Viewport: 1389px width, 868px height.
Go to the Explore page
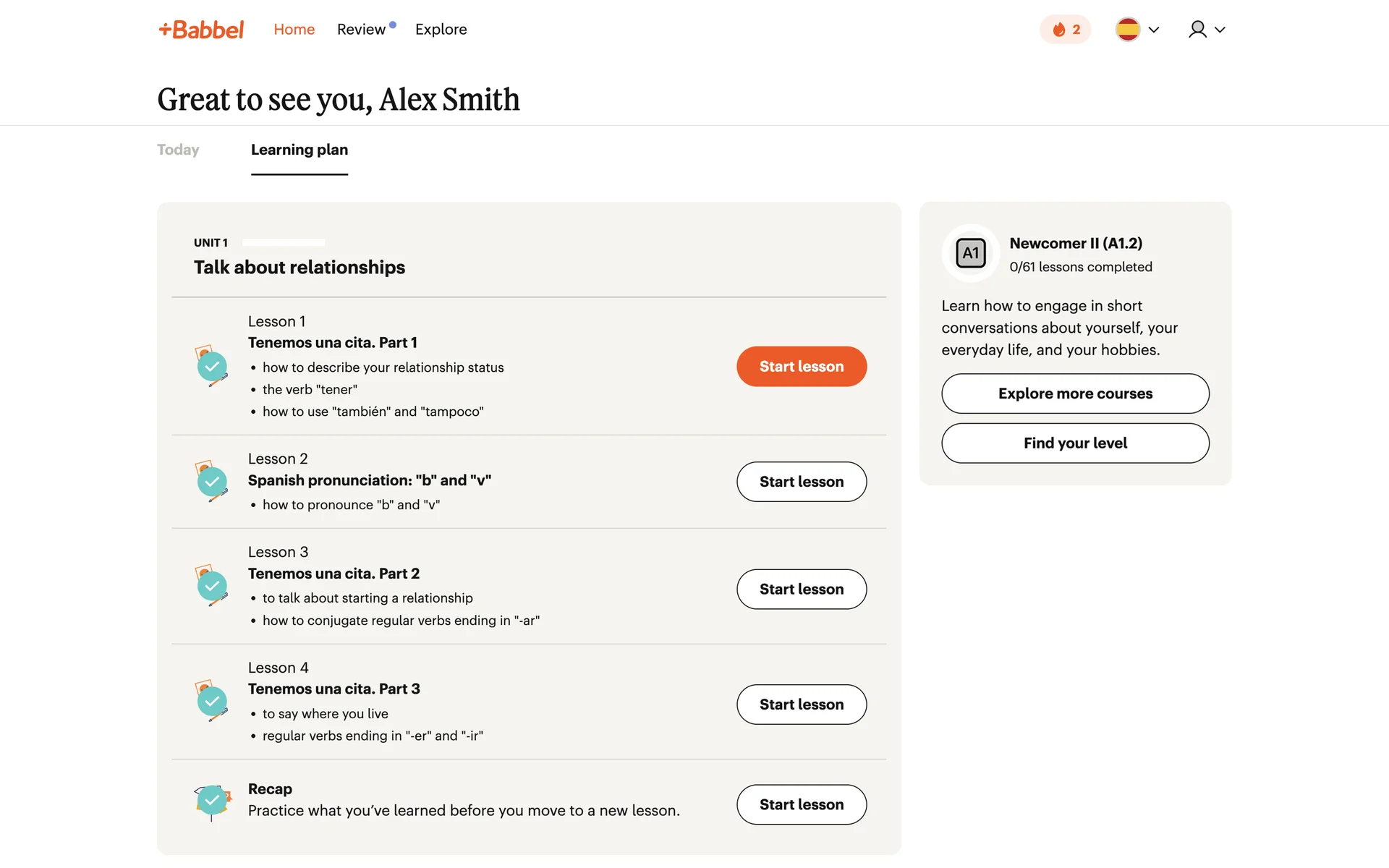click(441, 30)
